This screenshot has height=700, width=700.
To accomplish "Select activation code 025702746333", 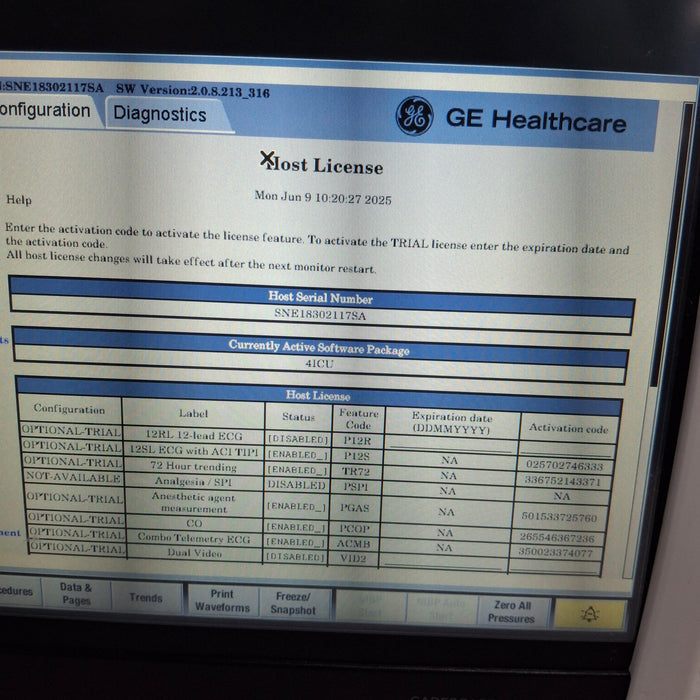I will tap(565, 466).
